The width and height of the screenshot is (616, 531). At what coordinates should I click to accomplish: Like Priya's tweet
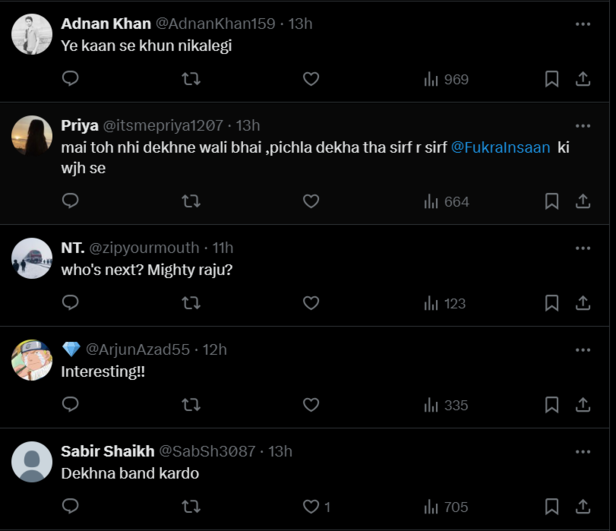(311, 201)
